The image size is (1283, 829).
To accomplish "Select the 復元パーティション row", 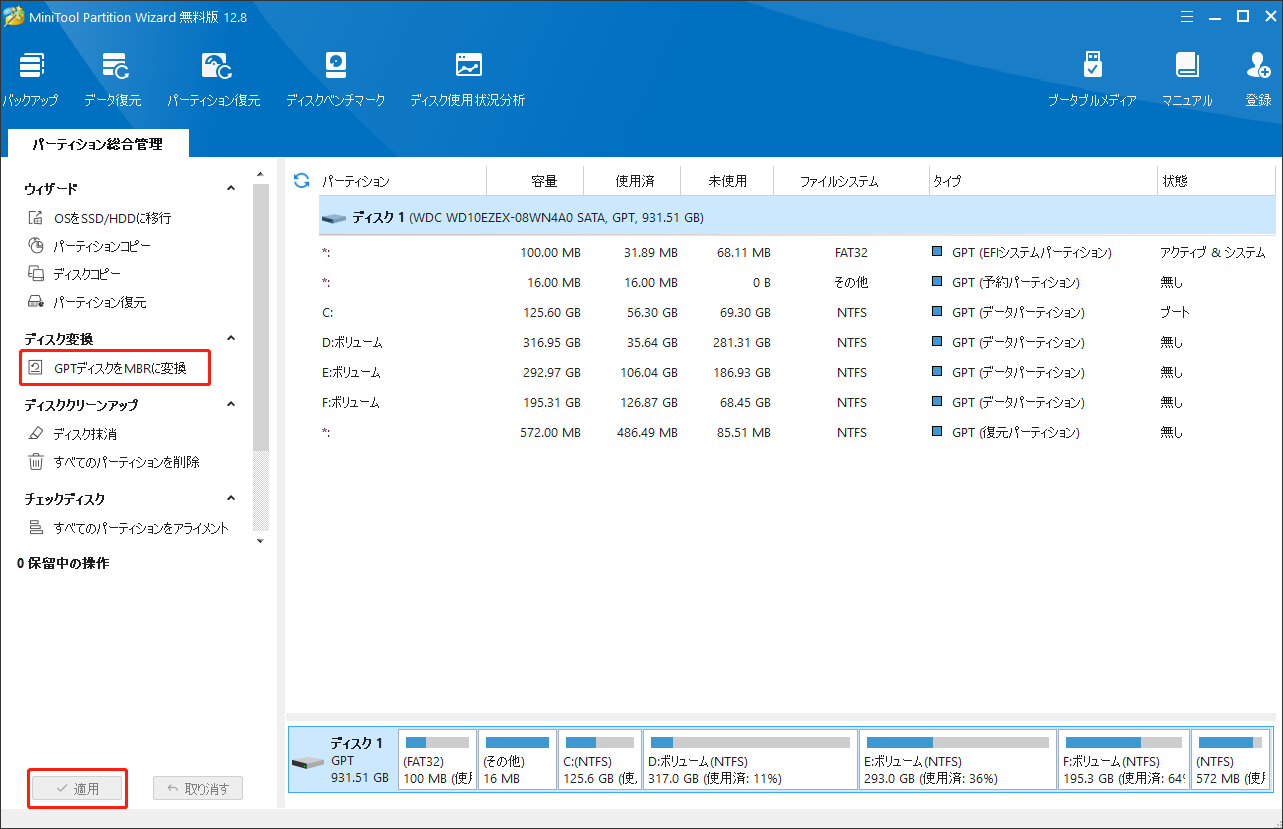I will pyautogui.click(x=797, y=432).
